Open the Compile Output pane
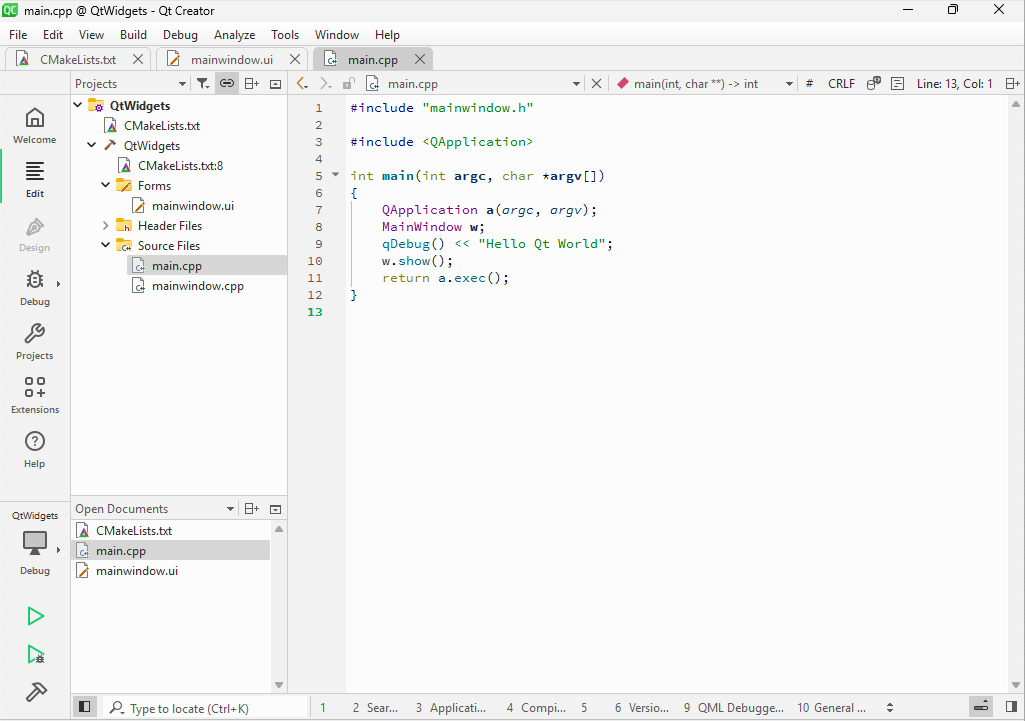Viewport: 1025px width, 721px height. point(537,708)
